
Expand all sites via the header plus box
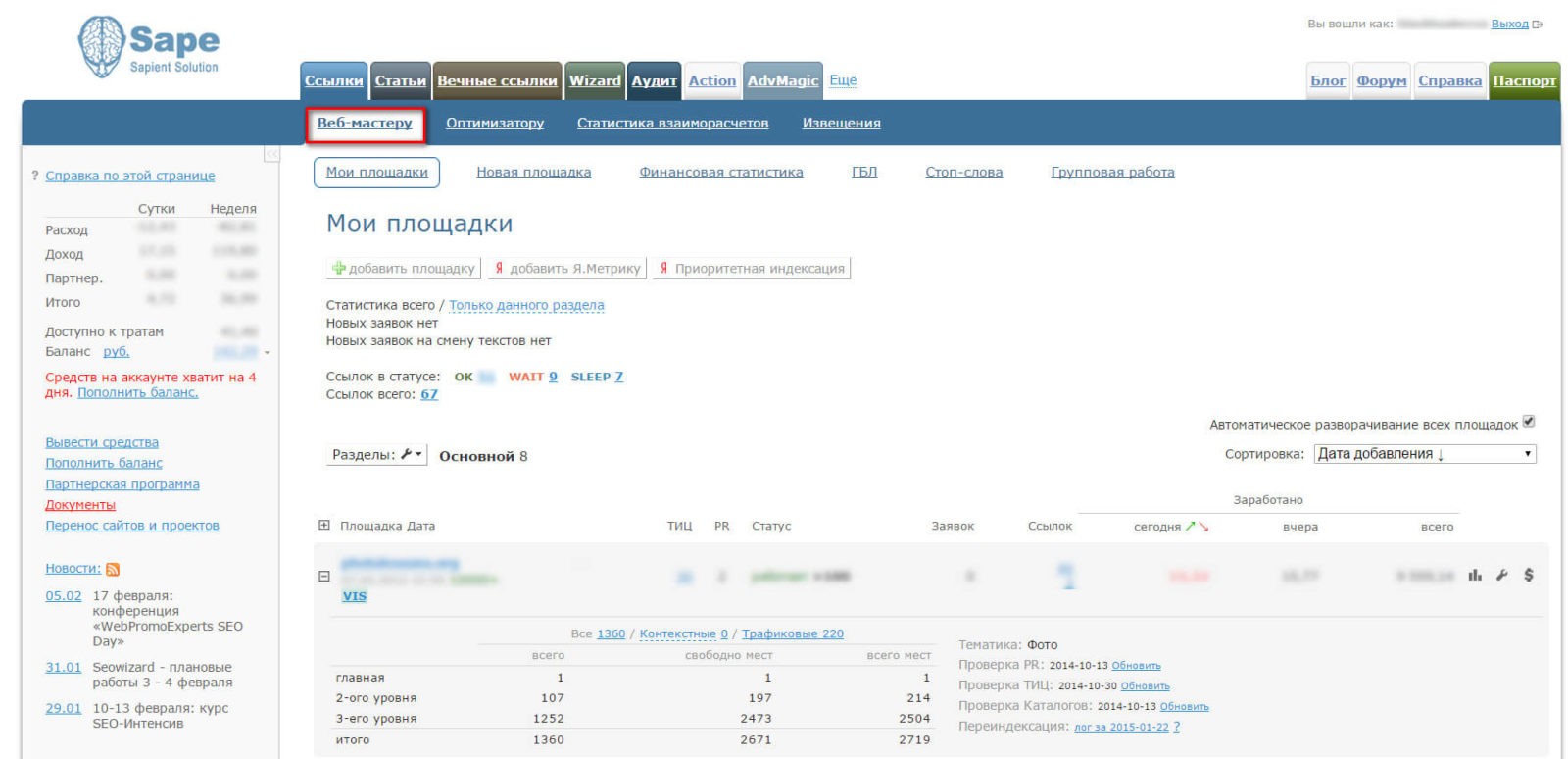coord(324,525)
